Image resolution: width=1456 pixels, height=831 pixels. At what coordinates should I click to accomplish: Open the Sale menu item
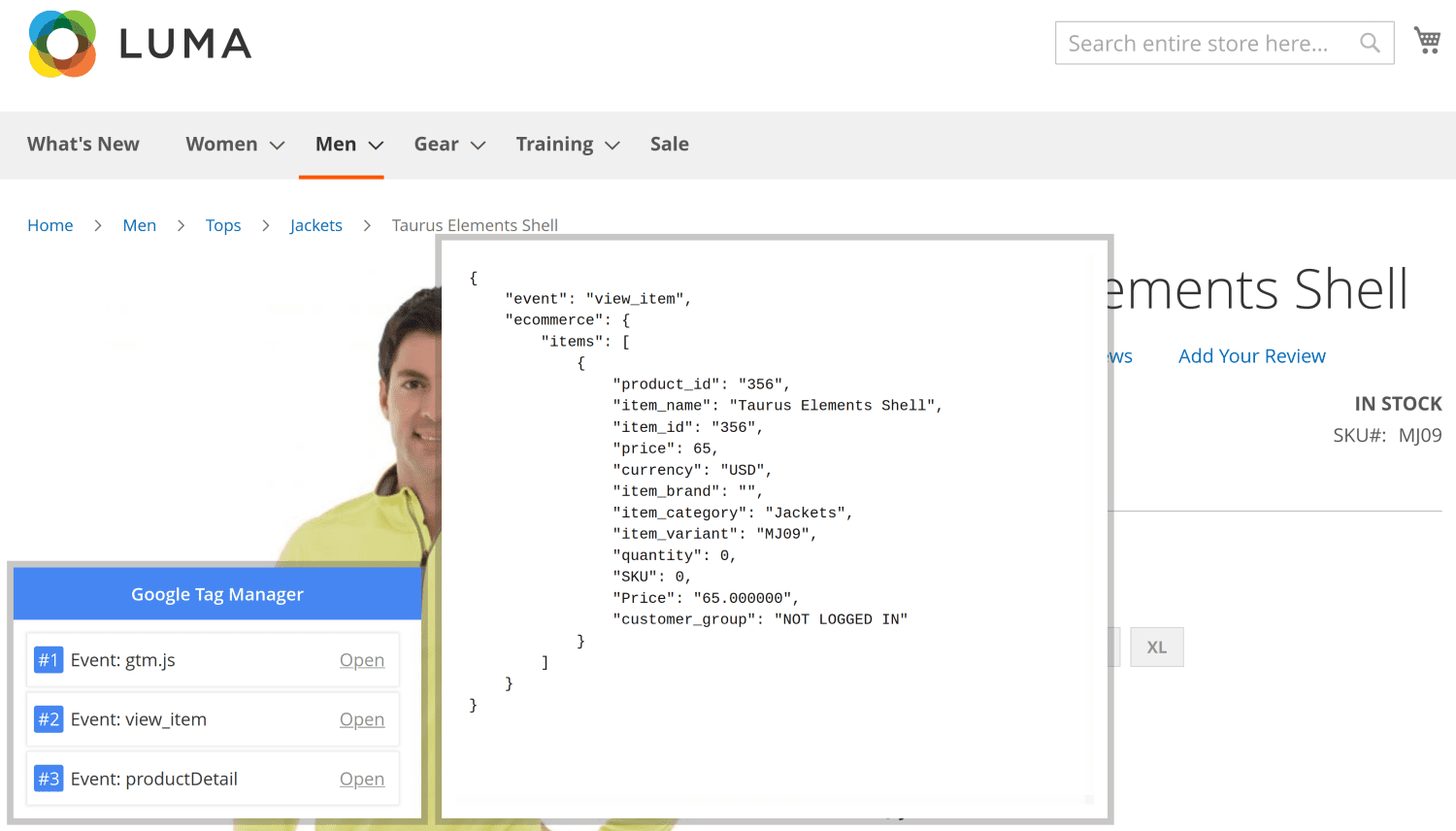pos(670,144)
